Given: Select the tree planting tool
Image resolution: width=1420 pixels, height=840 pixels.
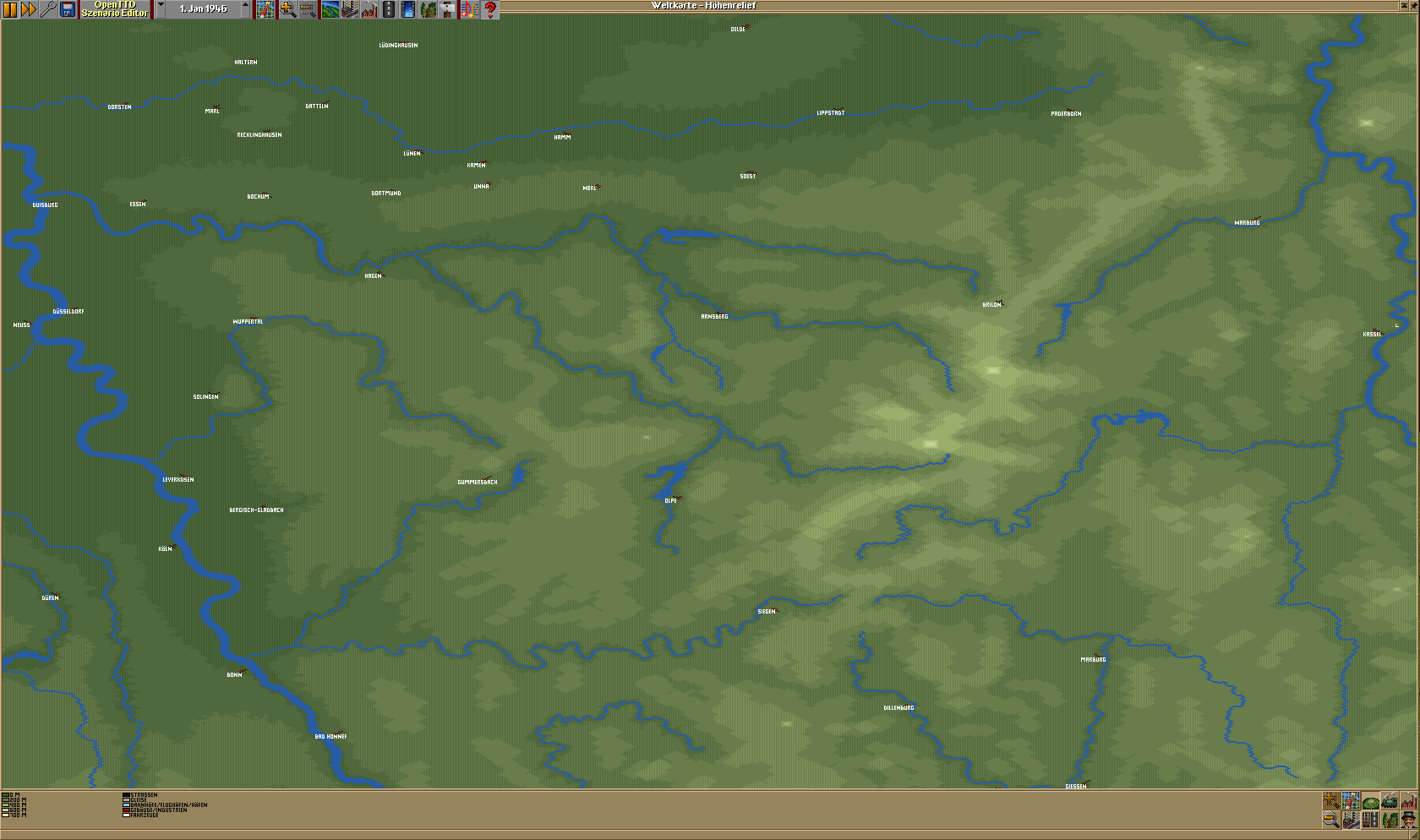Looking at the screenshot, I should coord(429,9).
